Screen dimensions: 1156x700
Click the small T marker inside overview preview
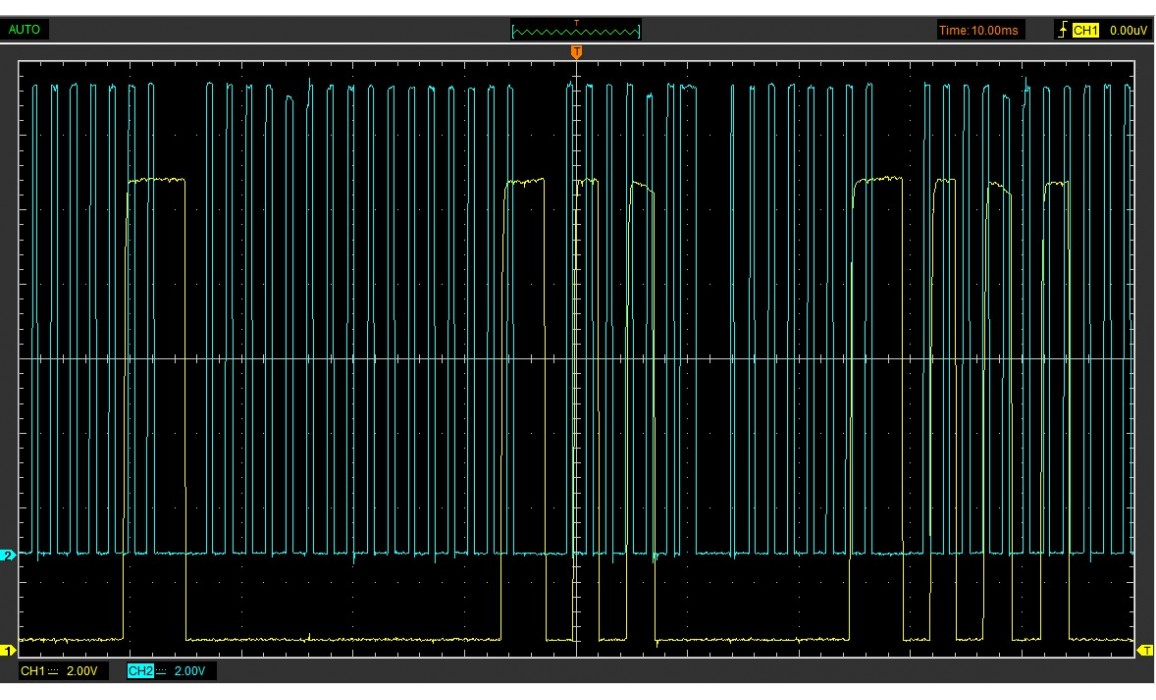coord(576,22)
